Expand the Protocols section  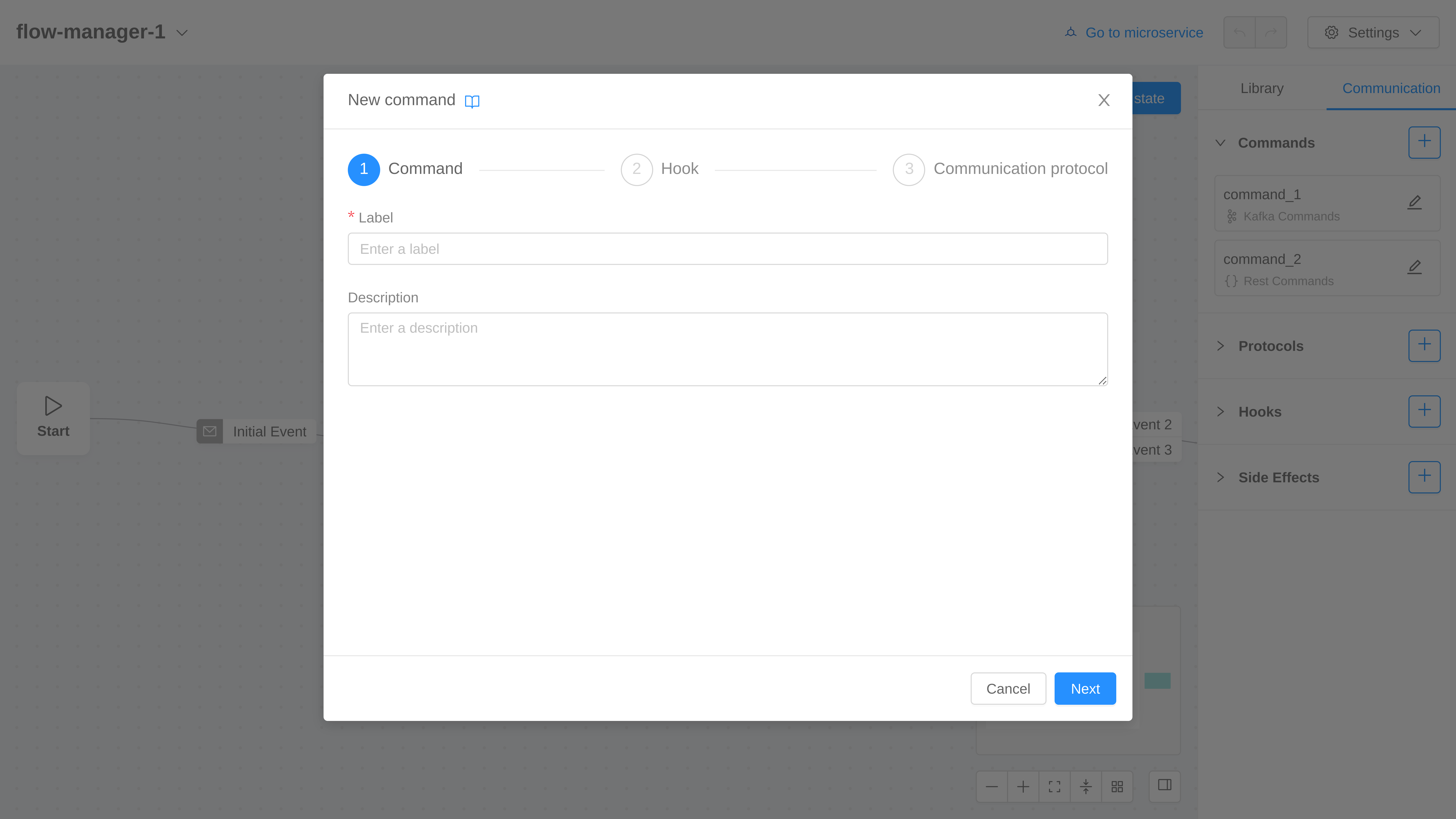tap(1220, 346)
